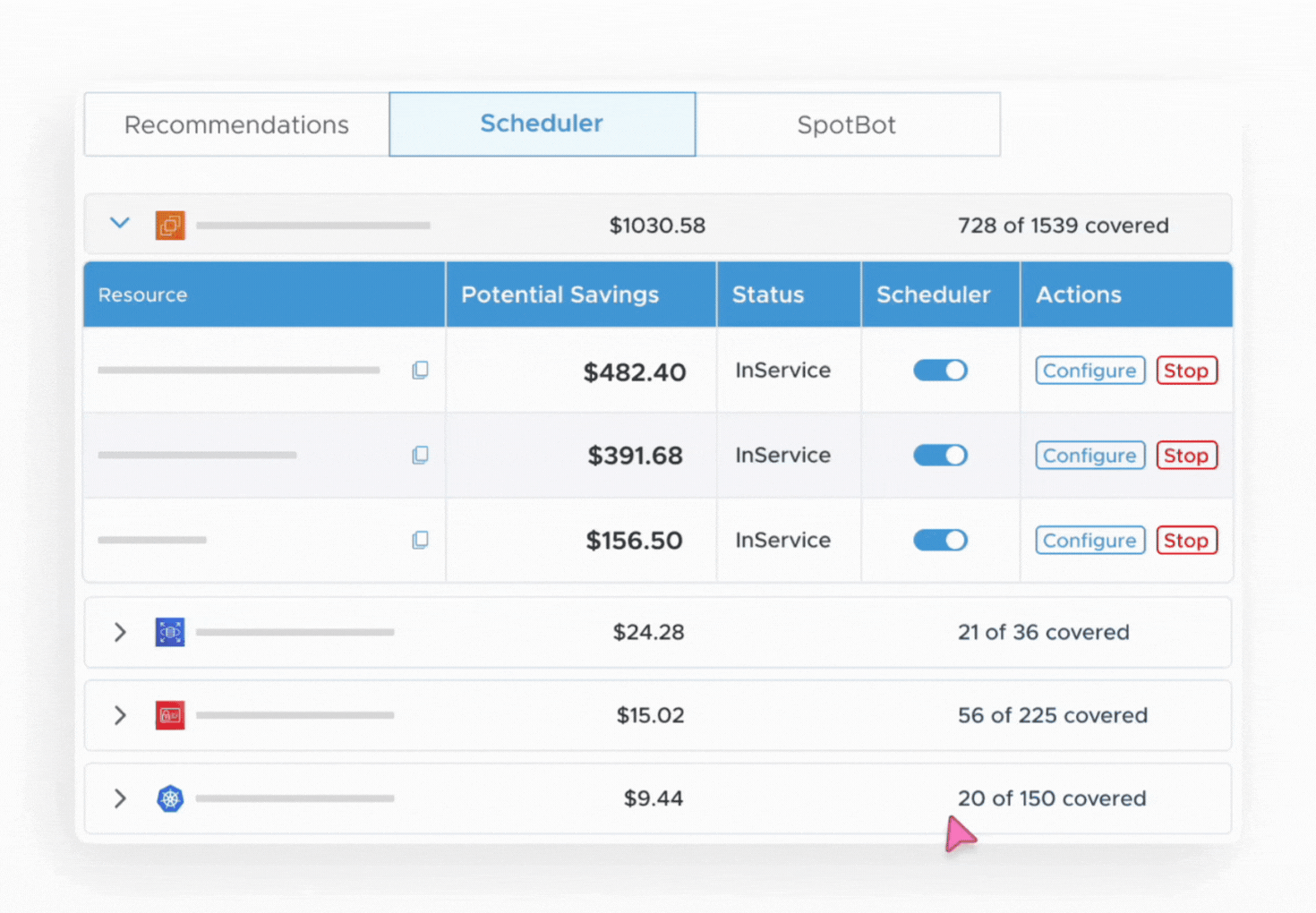Click the $15.02 group savings value
Viewport: 1316px width, 913px height.
point(651,715)
